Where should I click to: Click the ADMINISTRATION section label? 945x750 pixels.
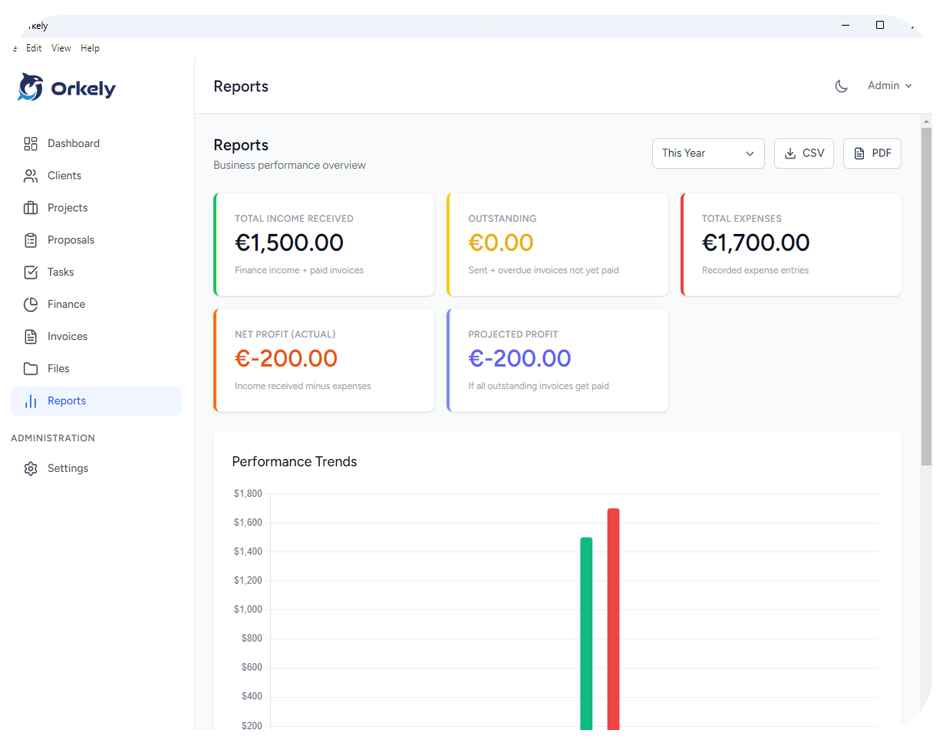click(53, 438)
